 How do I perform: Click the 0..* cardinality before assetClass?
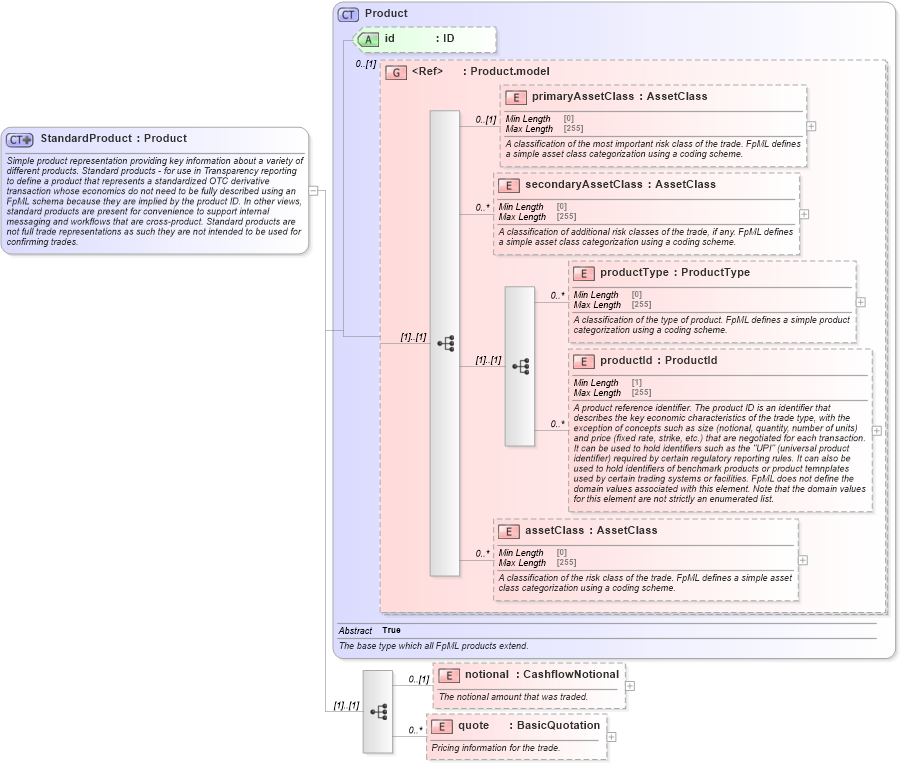482,554
